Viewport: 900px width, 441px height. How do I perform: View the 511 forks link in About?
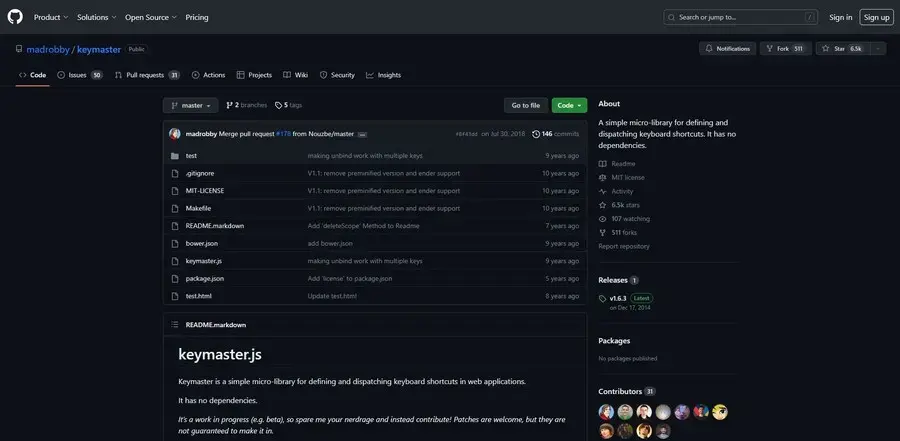[618, 233]
